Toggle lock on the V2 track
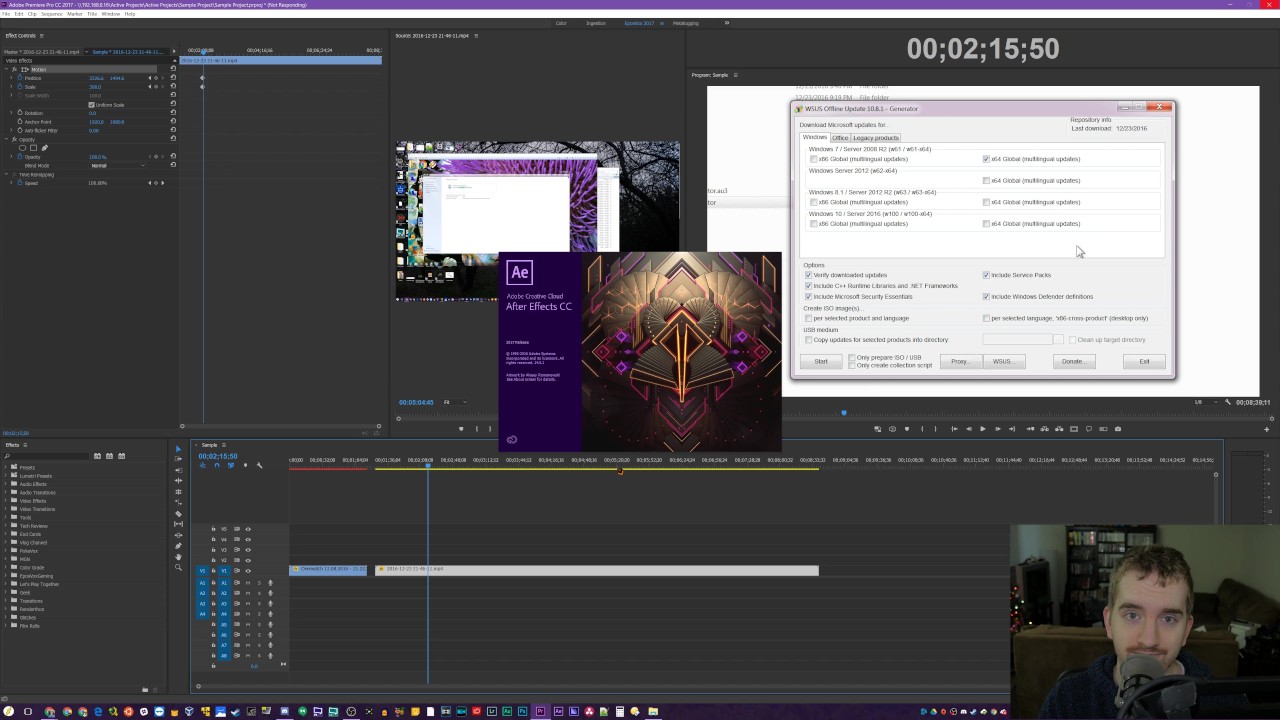Viewport: 1280px width, 720px height. (213, 560)
